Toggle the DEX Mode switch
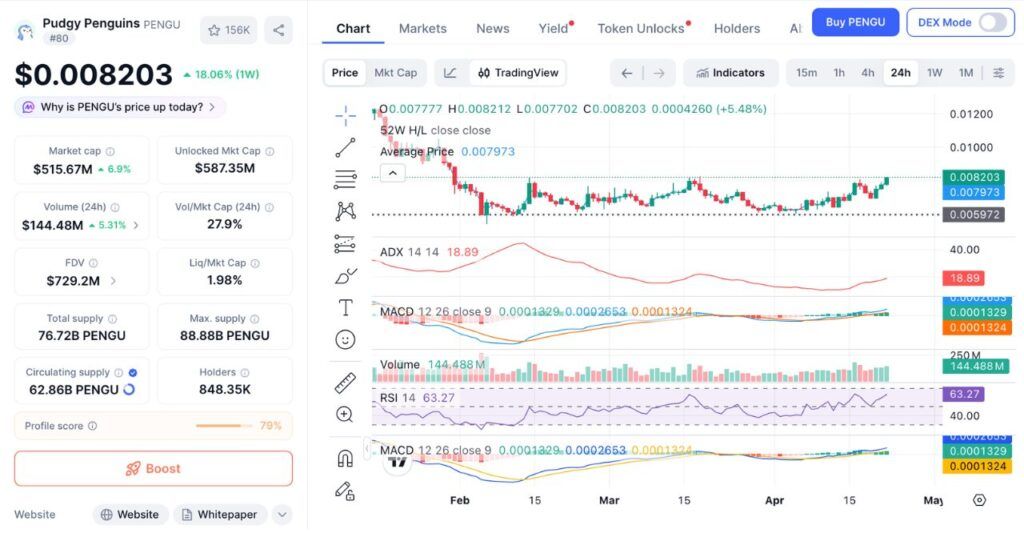1024x533 pixels. click(x=992, y=22)
